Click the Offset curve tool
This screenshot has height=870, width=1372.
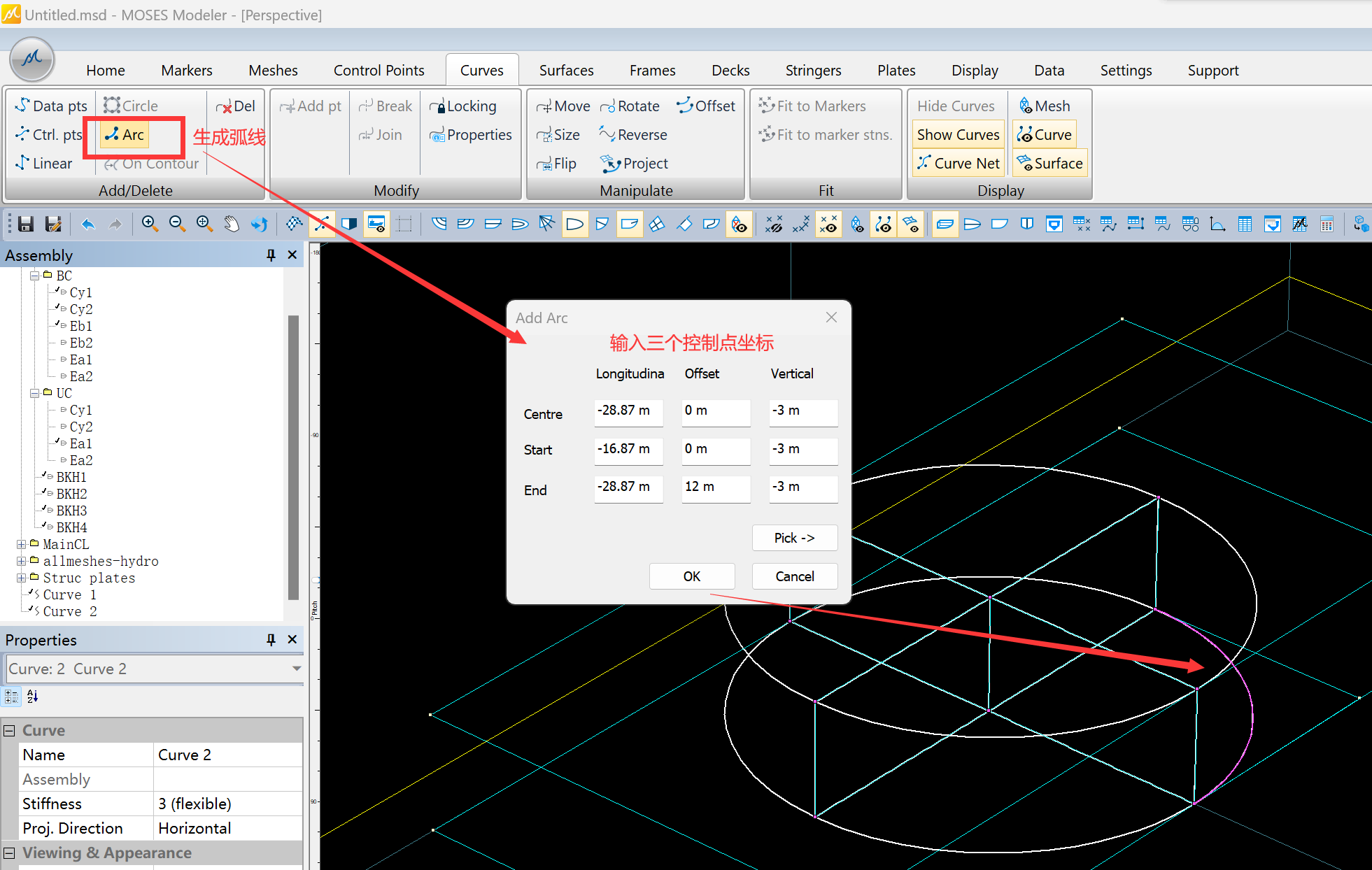click(706, 106)
